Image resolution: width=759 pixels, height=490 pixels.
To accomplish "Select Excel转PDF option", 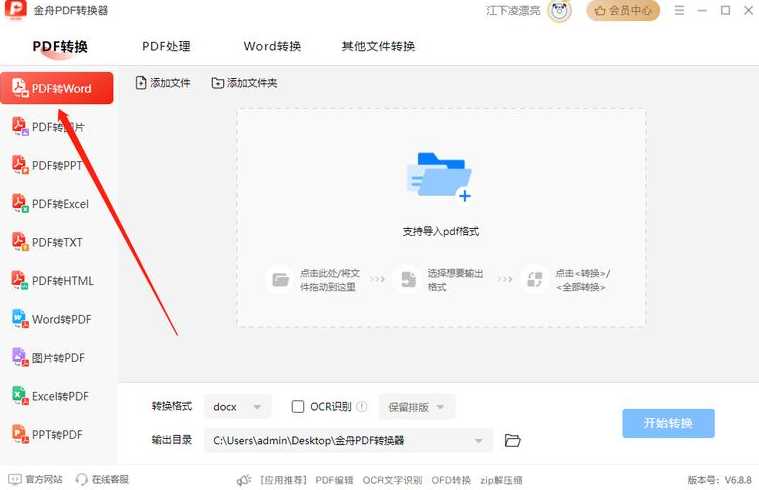I will point(50,396).
